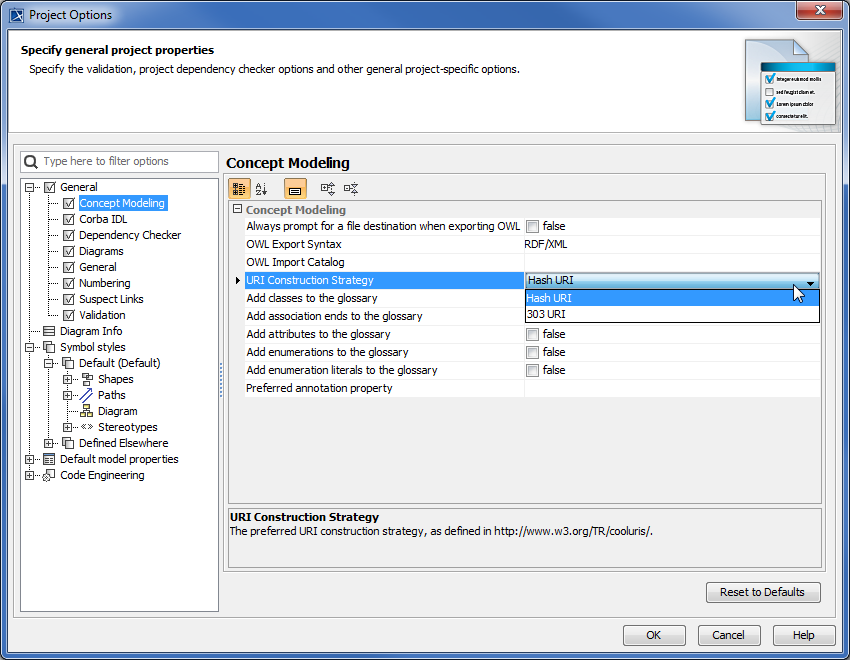Toggle the Concept Modeling tree checkbox
The width and height of the screenshot is (850, 660).
point(69,203)
